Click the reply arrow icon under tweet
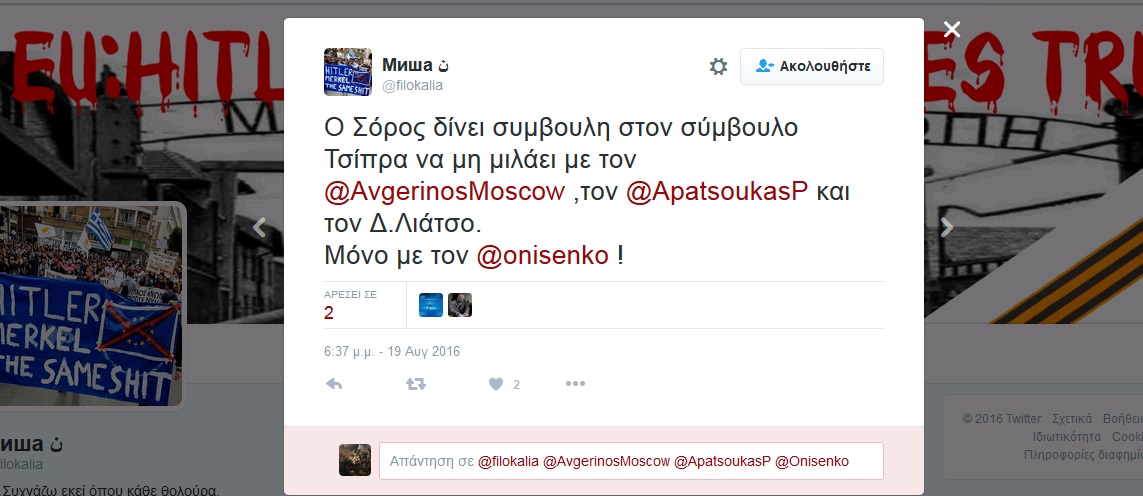Viewport: 1143px width, 496px height. click(x=334, y=384)
